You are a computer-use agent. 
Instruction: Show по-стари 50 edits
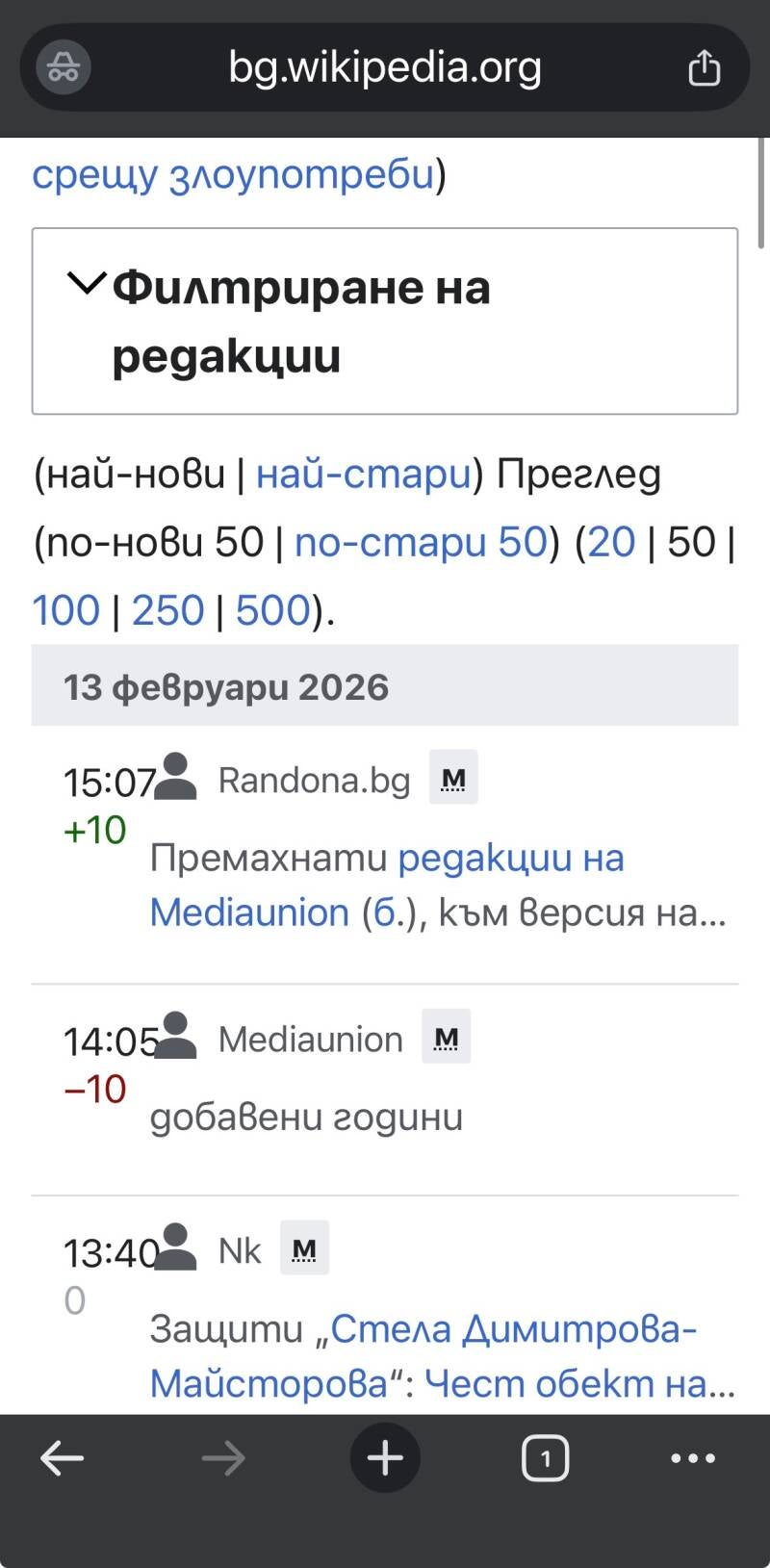tap(421, 543)
